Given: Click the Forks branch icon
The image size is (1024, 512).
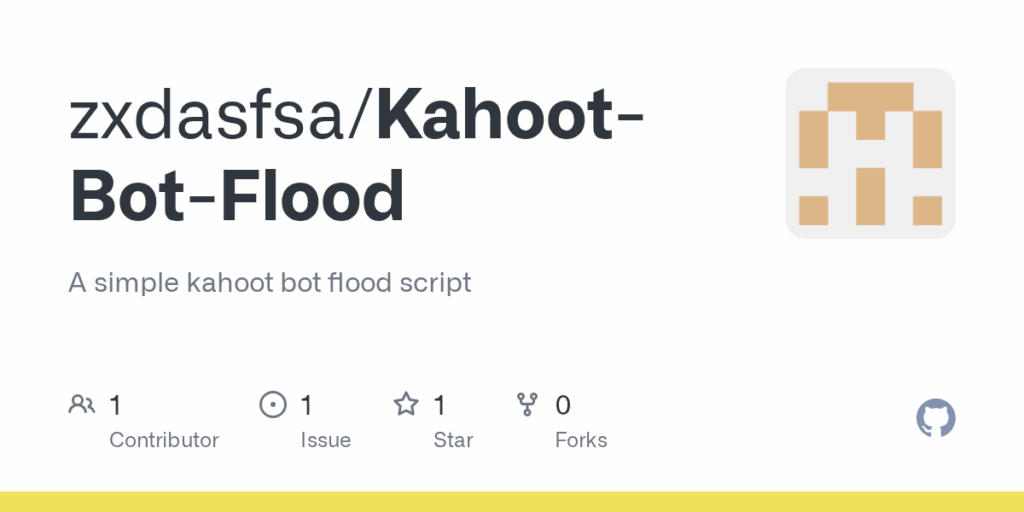Looking at the screenshot, I should pos(527,404).
